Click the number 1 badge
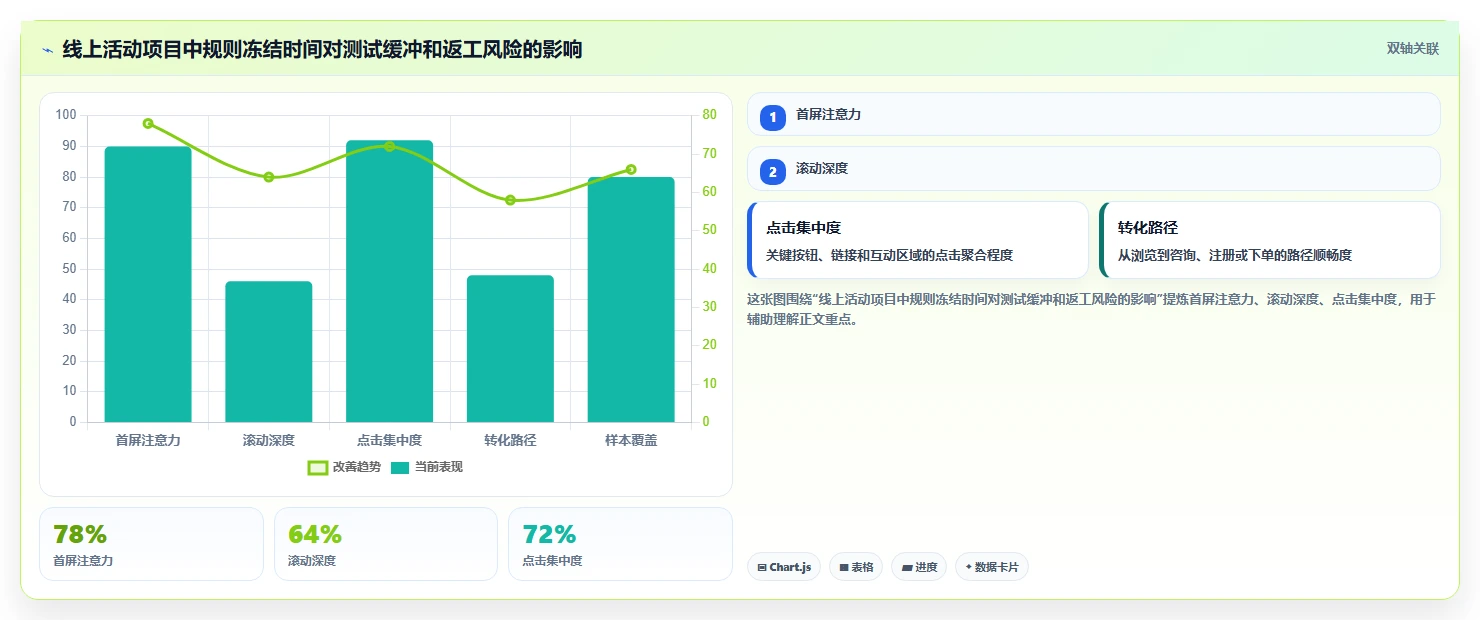This screenshot has width=1480, height=620. 773,118
